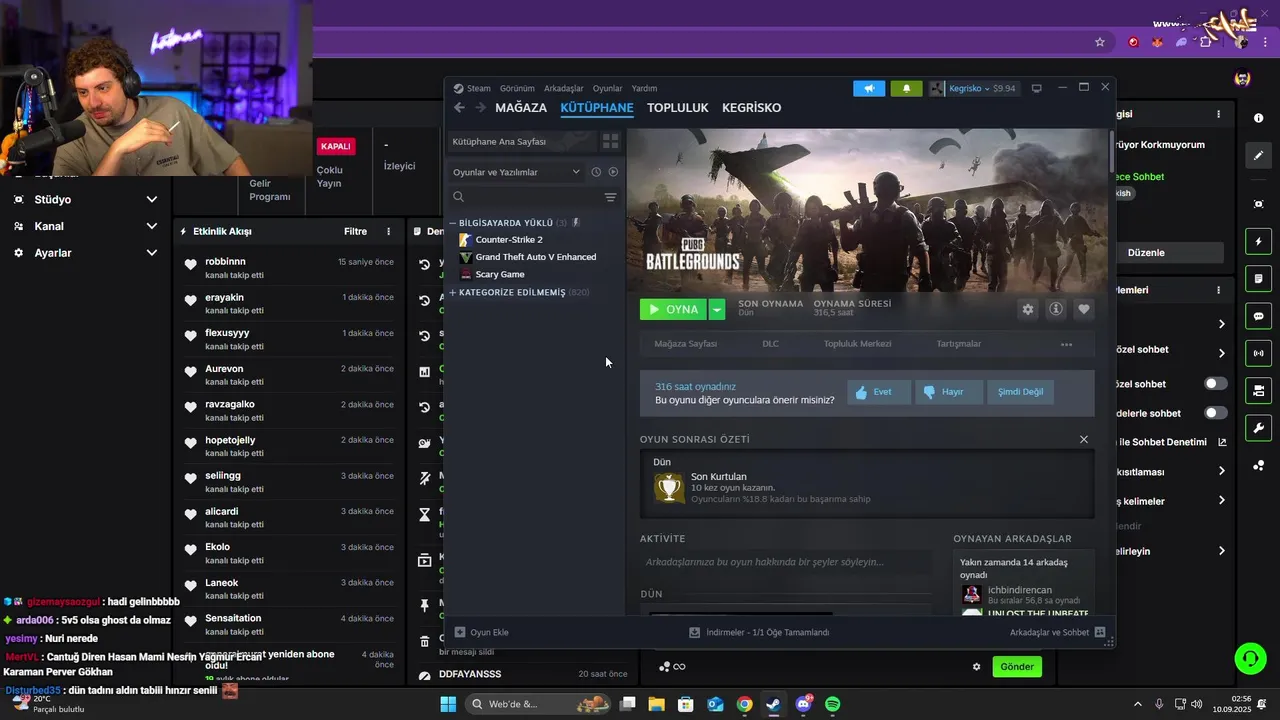
Task: Toggle the 'delerle sohbet' switch
Action: (1215, 413)
